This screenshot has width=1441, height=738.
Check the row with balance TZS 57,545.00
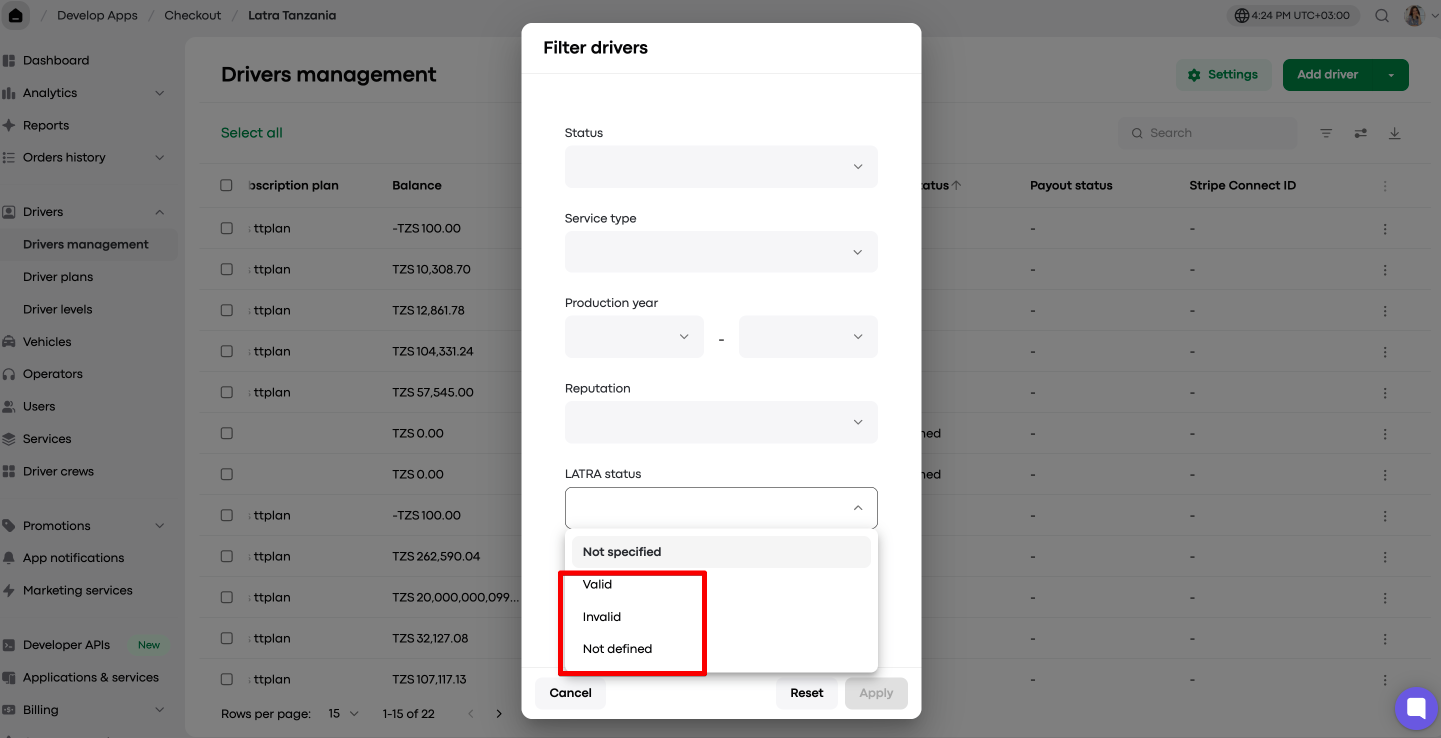pos(226,392)
